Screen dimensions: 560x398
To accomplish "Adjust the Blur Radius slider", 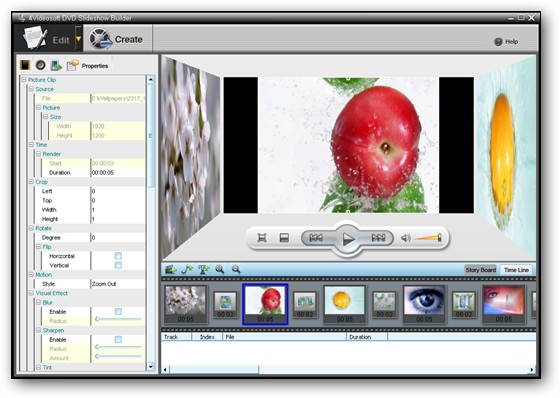I will [118, 319].
